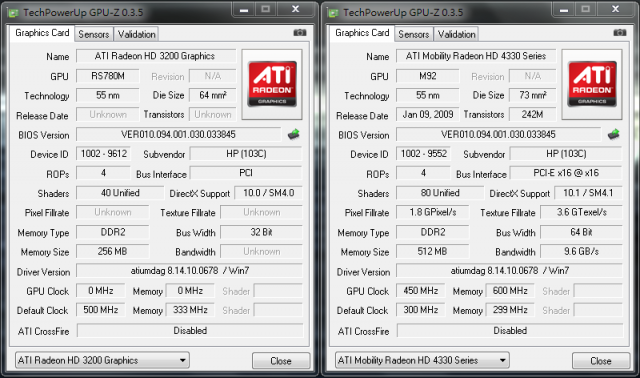Open the Validation tab in the right window
This screenshot has height=378, width=640.
pos(456,34)
